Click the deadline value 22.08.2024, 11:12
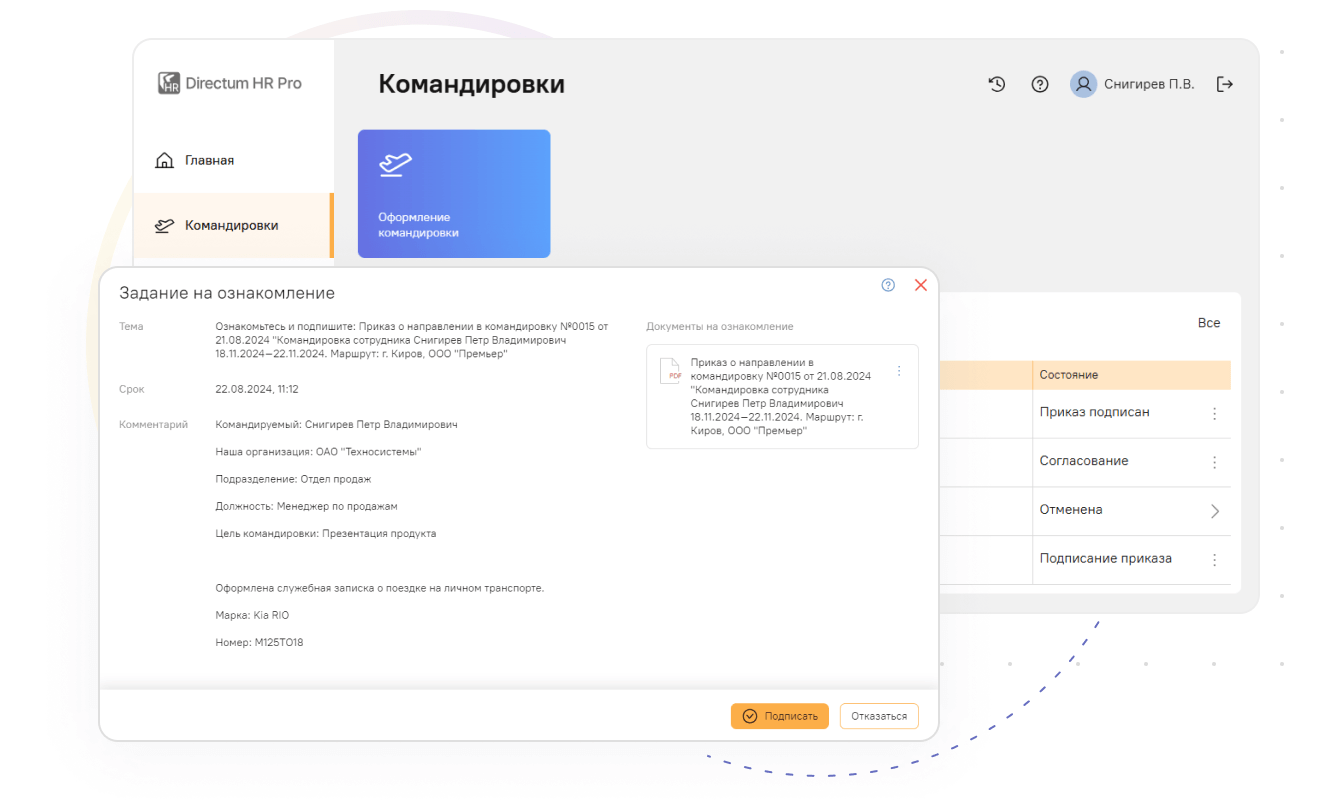1320x810 pixels. 257,389
